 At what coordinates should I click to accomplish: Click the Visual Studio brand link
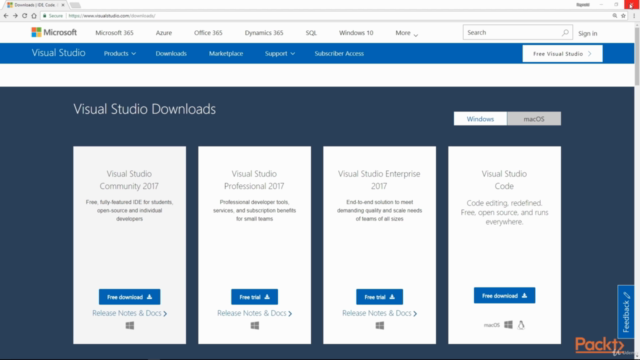click(58, 53)
